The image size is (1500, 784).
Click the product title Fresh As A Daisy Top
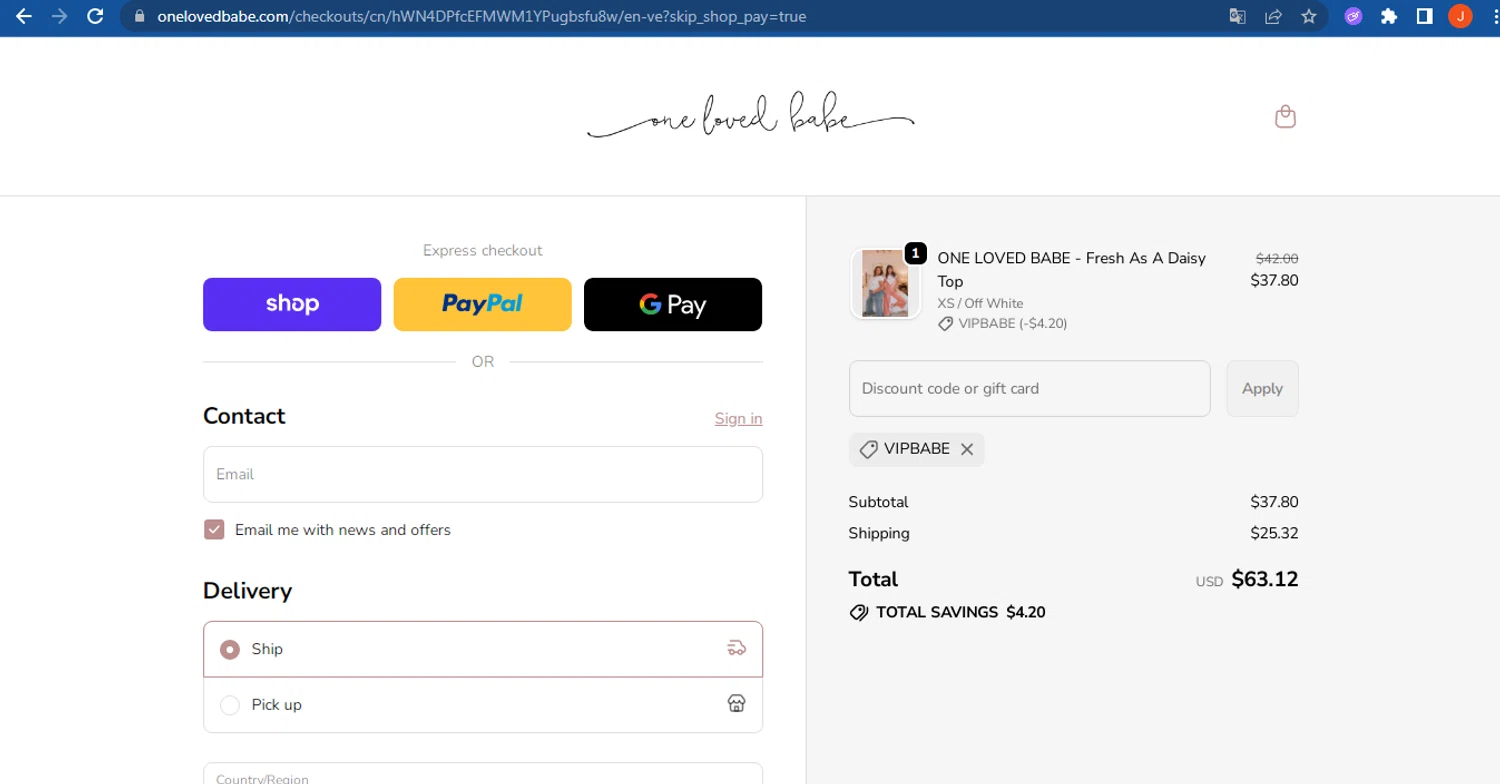coord(1071,269)
